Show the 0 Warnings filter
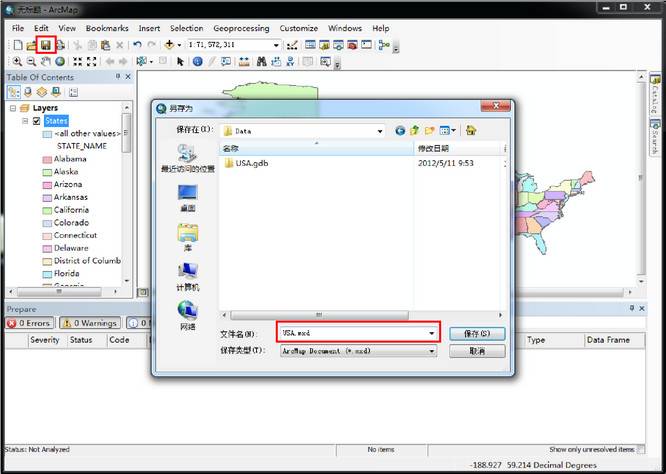 pyautogui.click(x=90, y=323)
